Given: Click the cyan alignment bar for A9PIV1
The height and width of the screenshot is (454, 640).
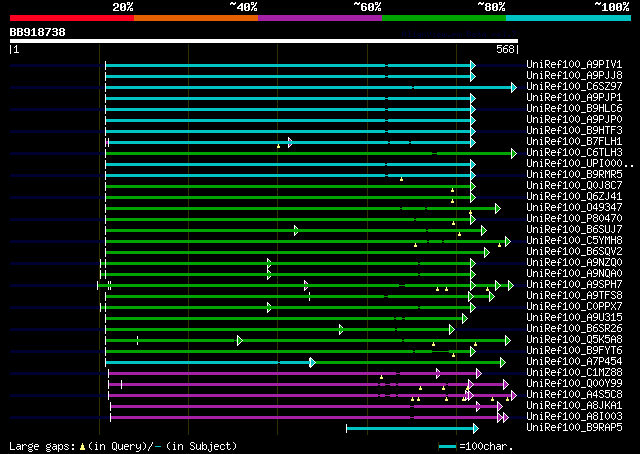Looking at the screenshot, I should [288, 65].
